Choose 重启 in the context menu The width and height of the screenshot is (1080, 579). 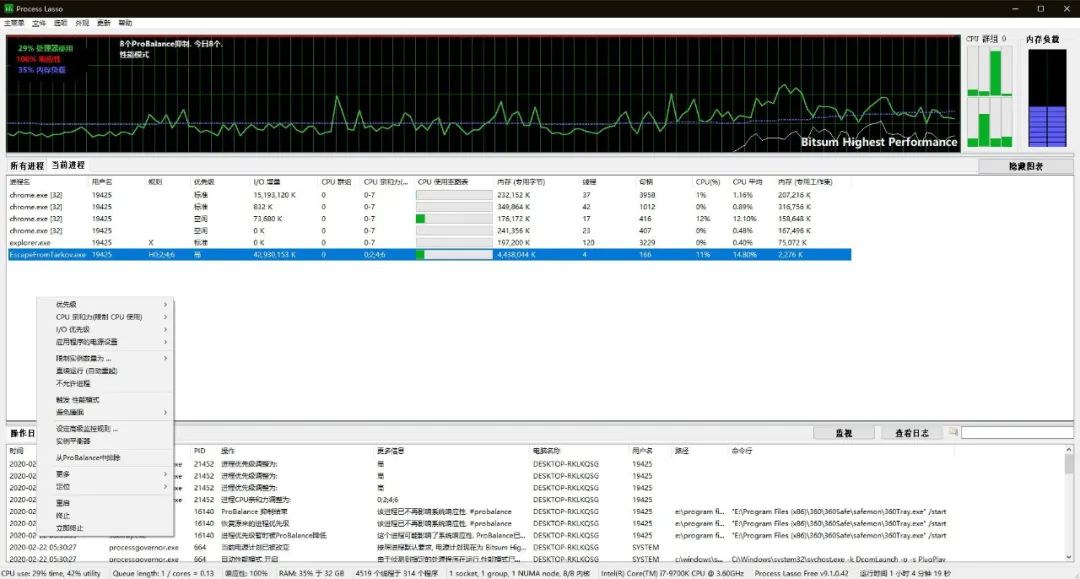(105, 503)
